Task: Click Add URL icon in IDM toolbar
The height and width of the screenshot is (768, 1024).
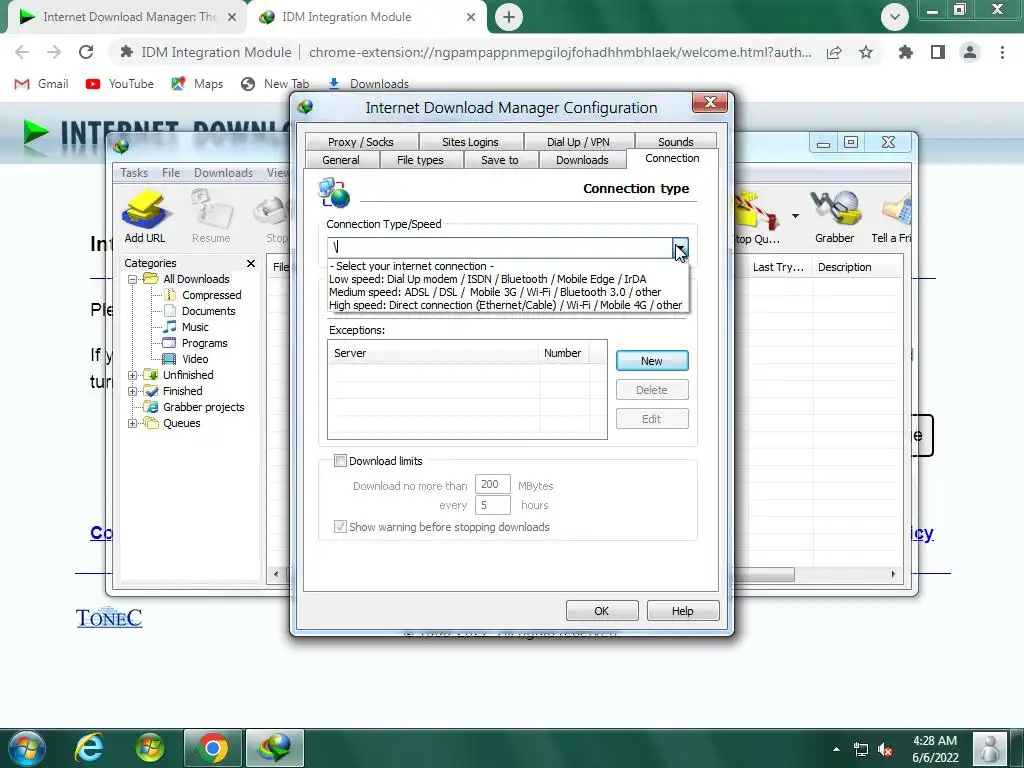Action: point(145,217)
